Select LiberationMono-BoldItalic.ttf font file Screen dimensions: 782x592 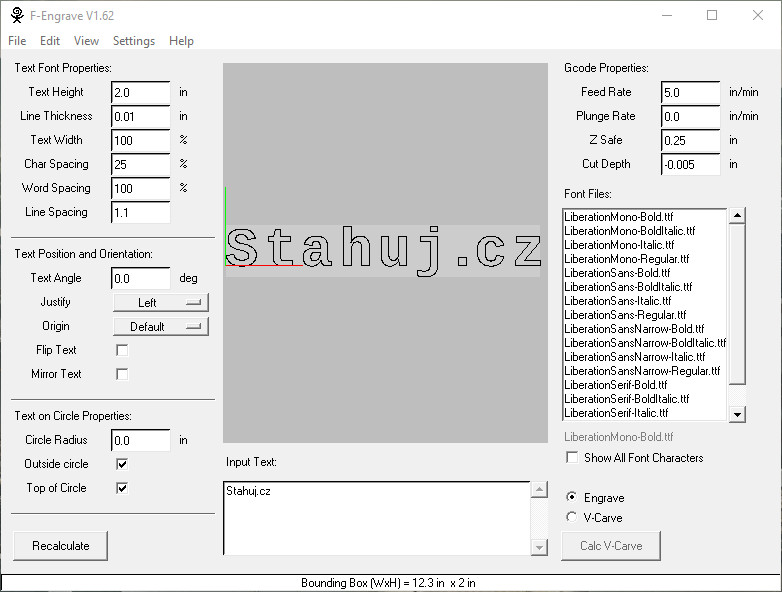click(x=644, y=231)
